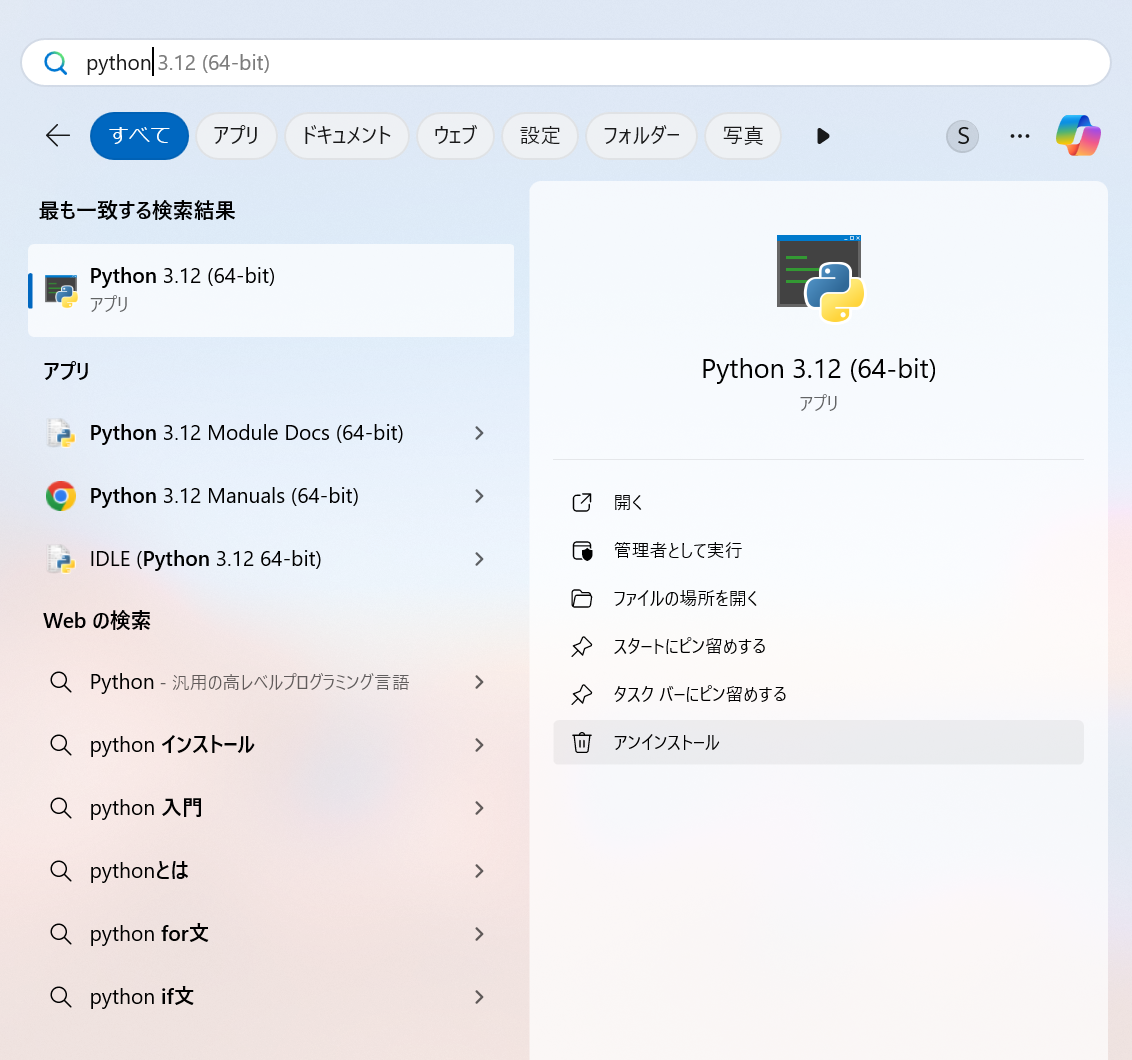Choose スタートにピン留めする option

(x=689, y=647)
